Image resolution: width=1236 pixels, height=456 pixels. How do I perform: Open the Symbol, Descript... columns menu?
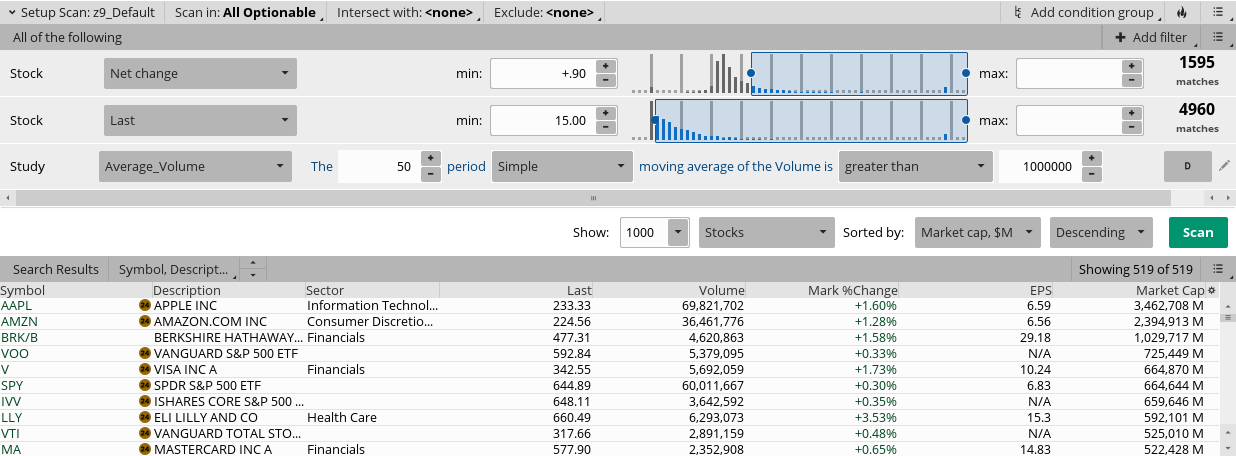175,269
